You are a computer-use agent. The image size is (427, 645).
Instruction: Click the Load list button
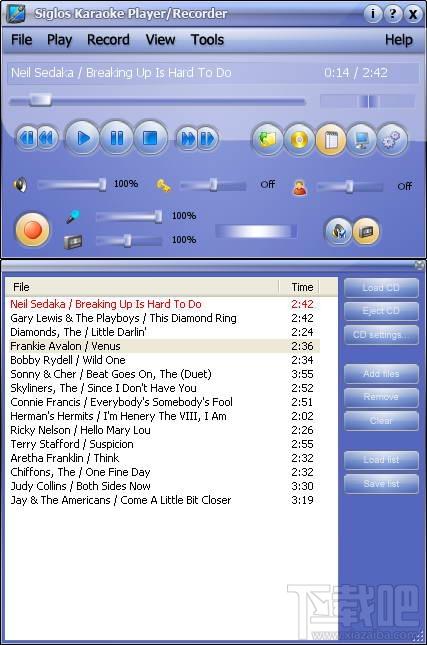click(x=381, y=460)
